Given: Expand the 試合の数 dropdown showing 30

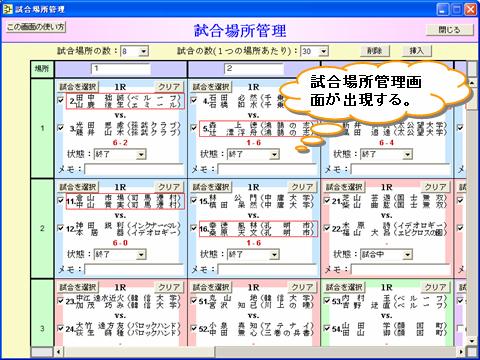Looking at the screenshot, I should tap(323, 51).
